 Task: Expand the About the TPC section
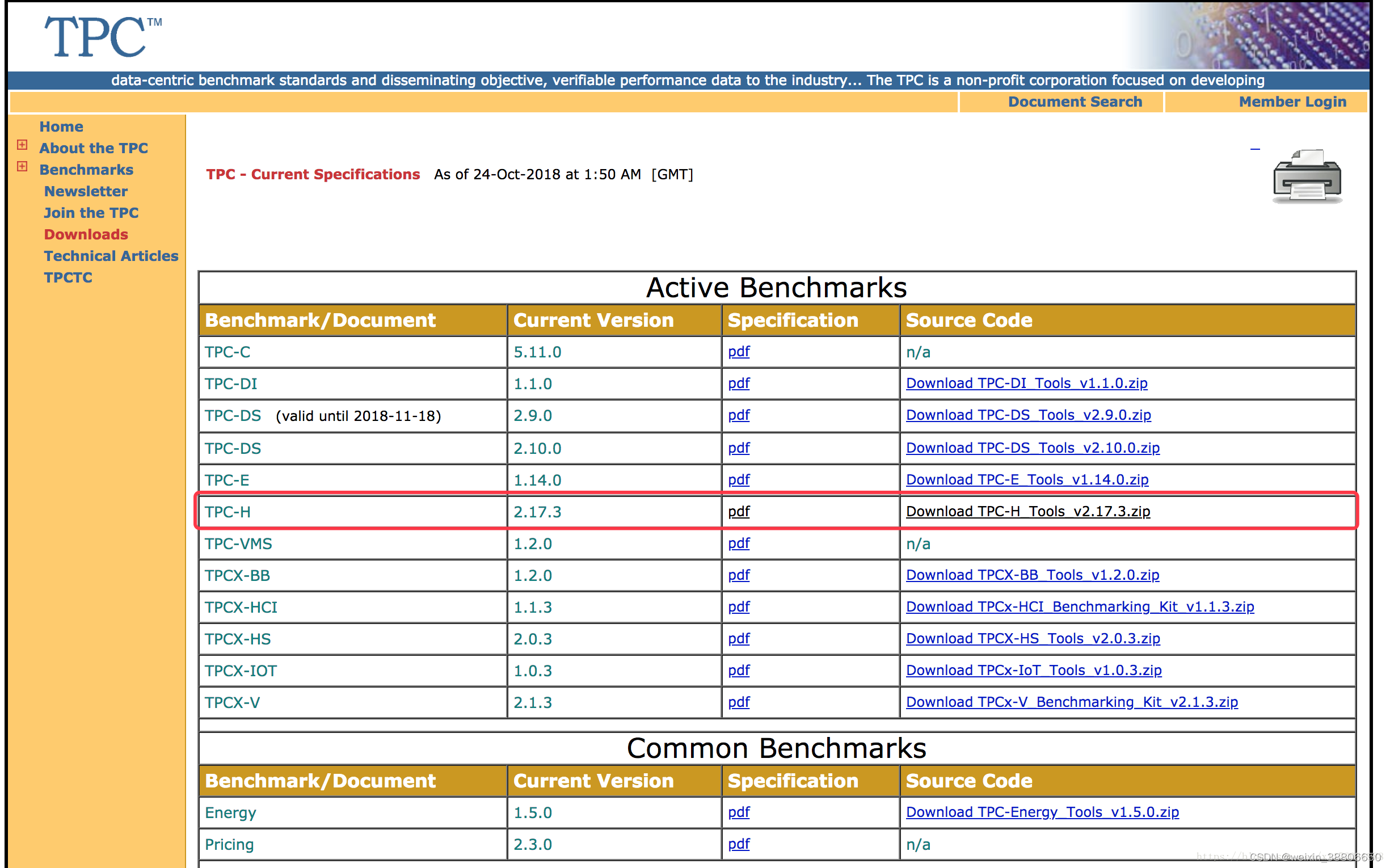[22, 145]
